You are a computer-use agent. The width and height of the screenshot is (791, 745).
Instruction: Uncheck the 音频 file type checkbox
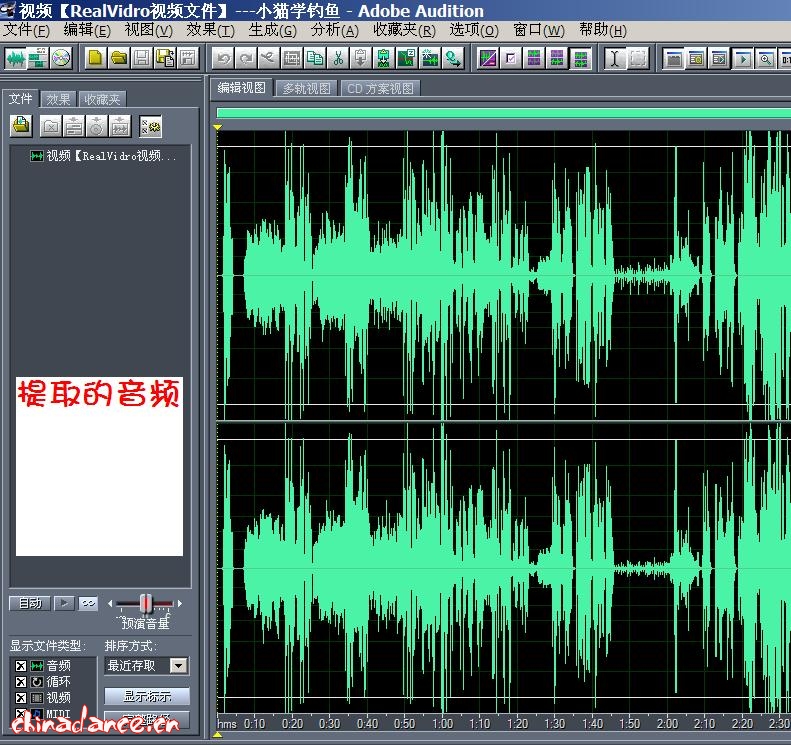tap(21, 666)
